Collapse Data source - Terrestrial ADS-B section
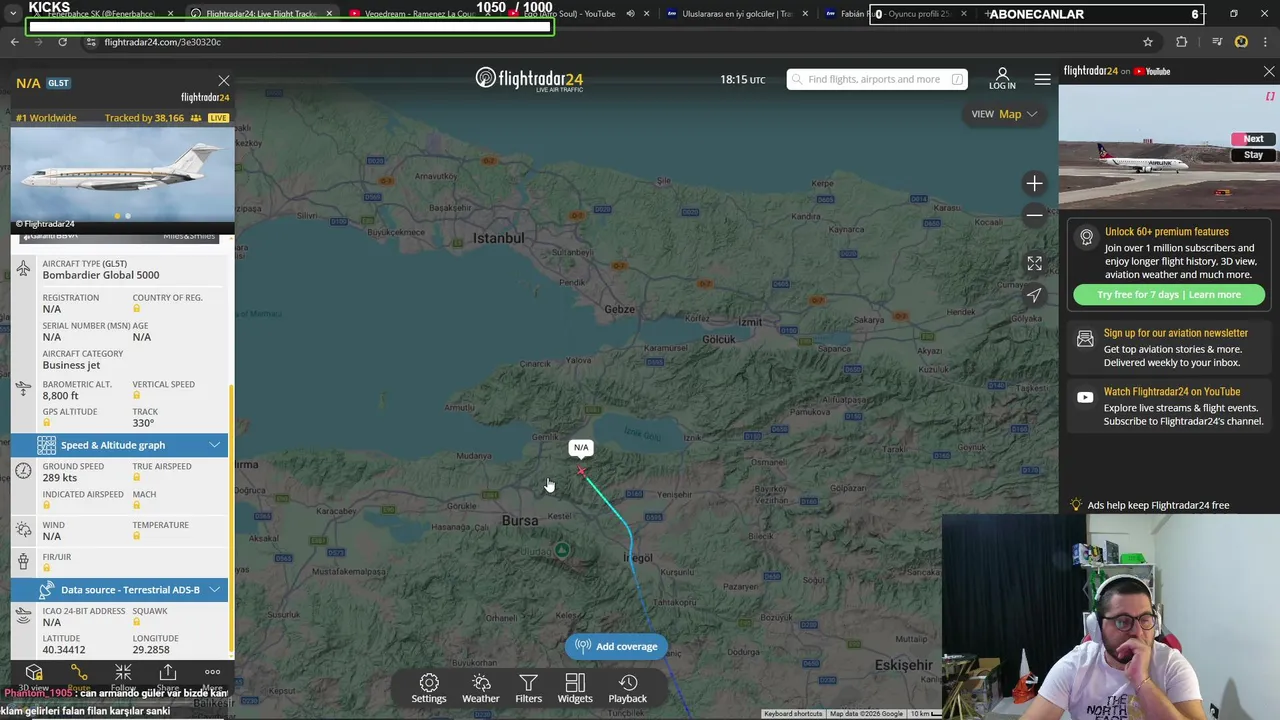The image size is (1280, 720). 214,590
